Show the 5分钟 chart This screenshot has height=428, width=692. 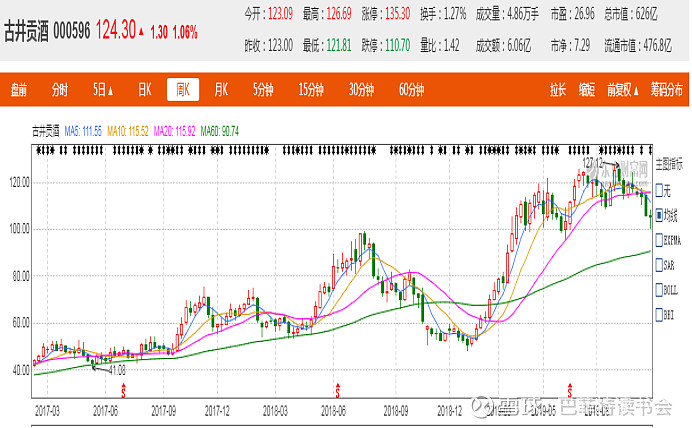point(263,90)
